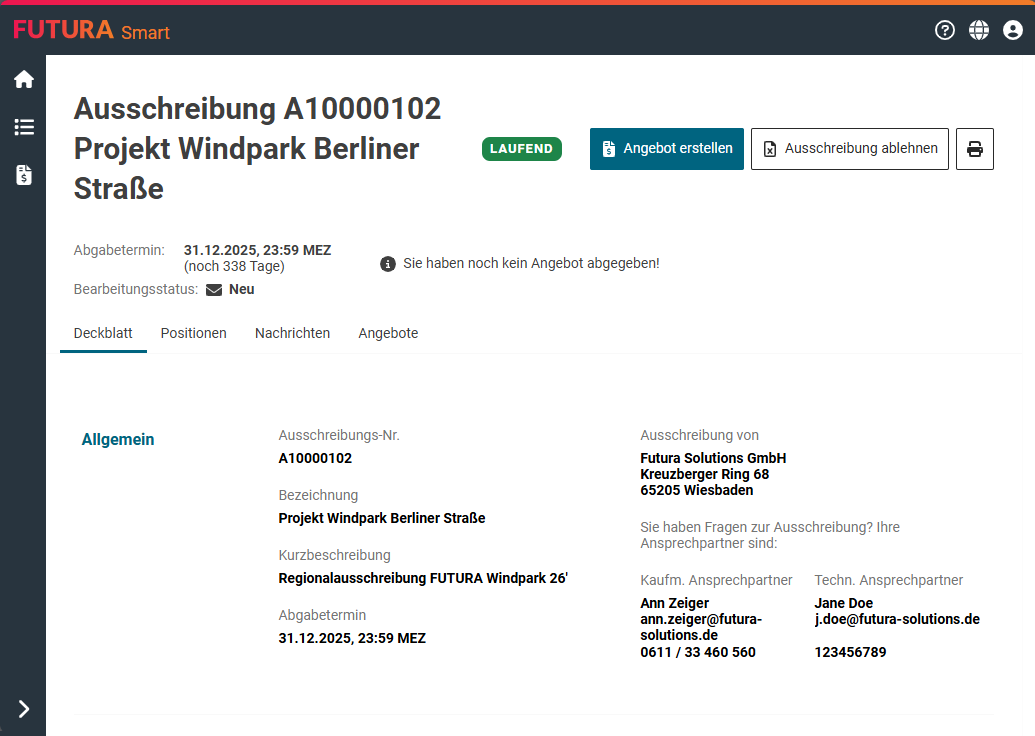
Task: Click the LAUFEND status badge
Action: tap(521, 149)
